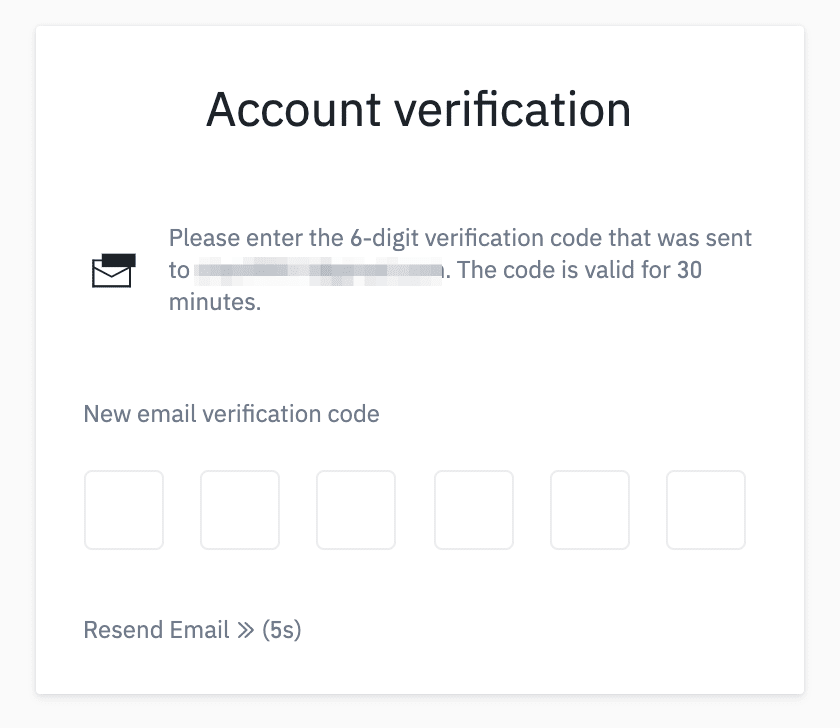Click the New email verification code label
This screenshot has width=840, height=728.
(231, 413)
